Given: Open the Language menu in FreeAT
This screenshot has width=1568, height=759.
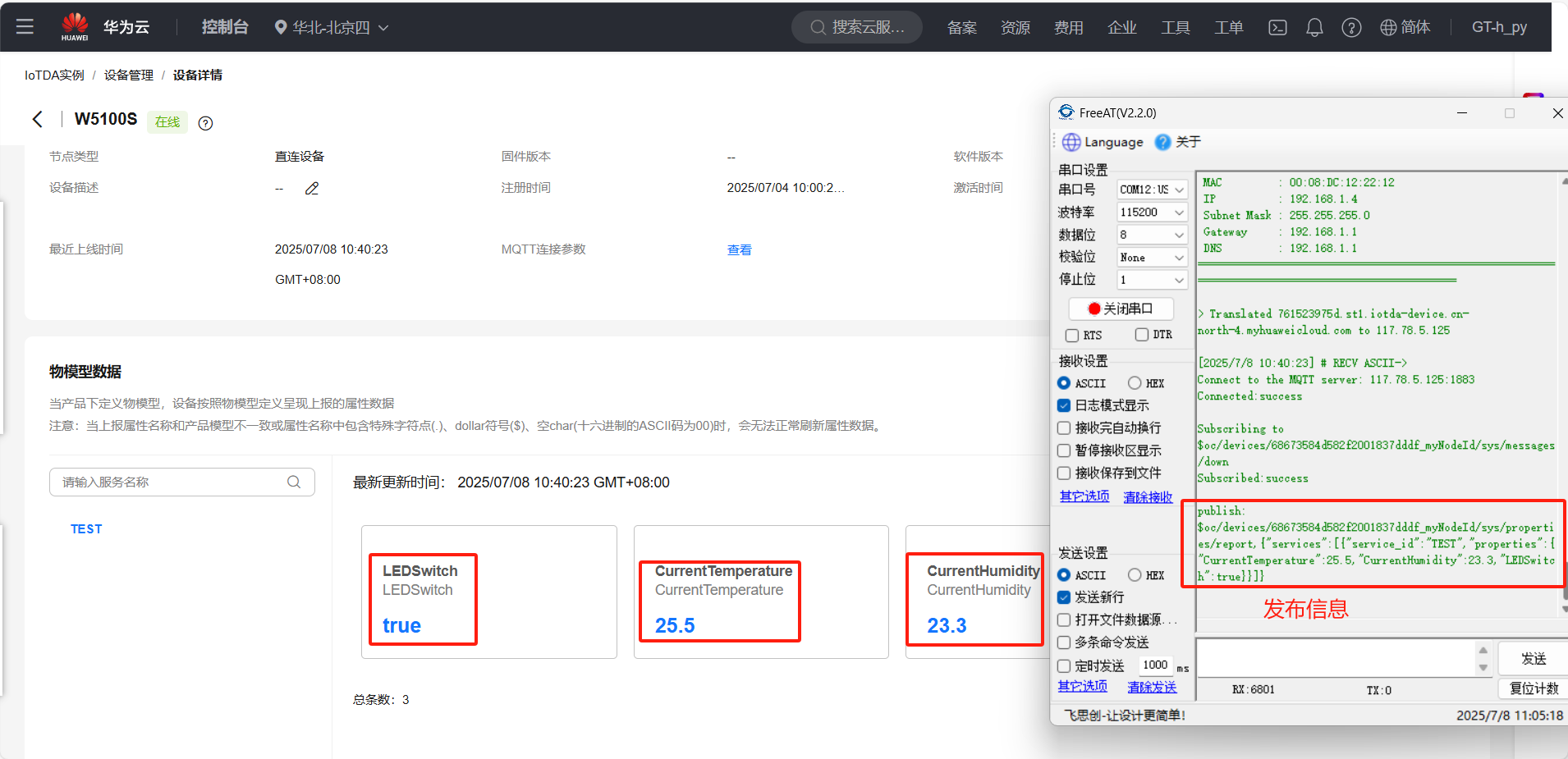Looking at the screenshot, I should pyautogui.click(x=1103, y=142).
